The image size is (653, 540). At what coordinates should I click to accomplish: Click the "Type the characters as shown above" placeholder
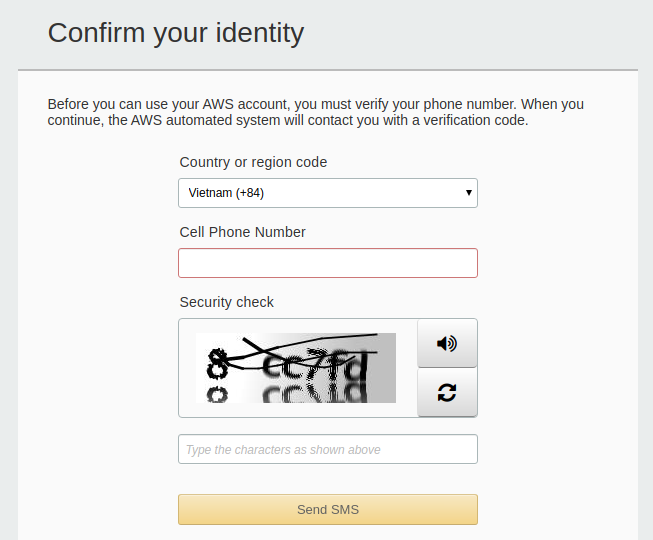pos(283,450)
